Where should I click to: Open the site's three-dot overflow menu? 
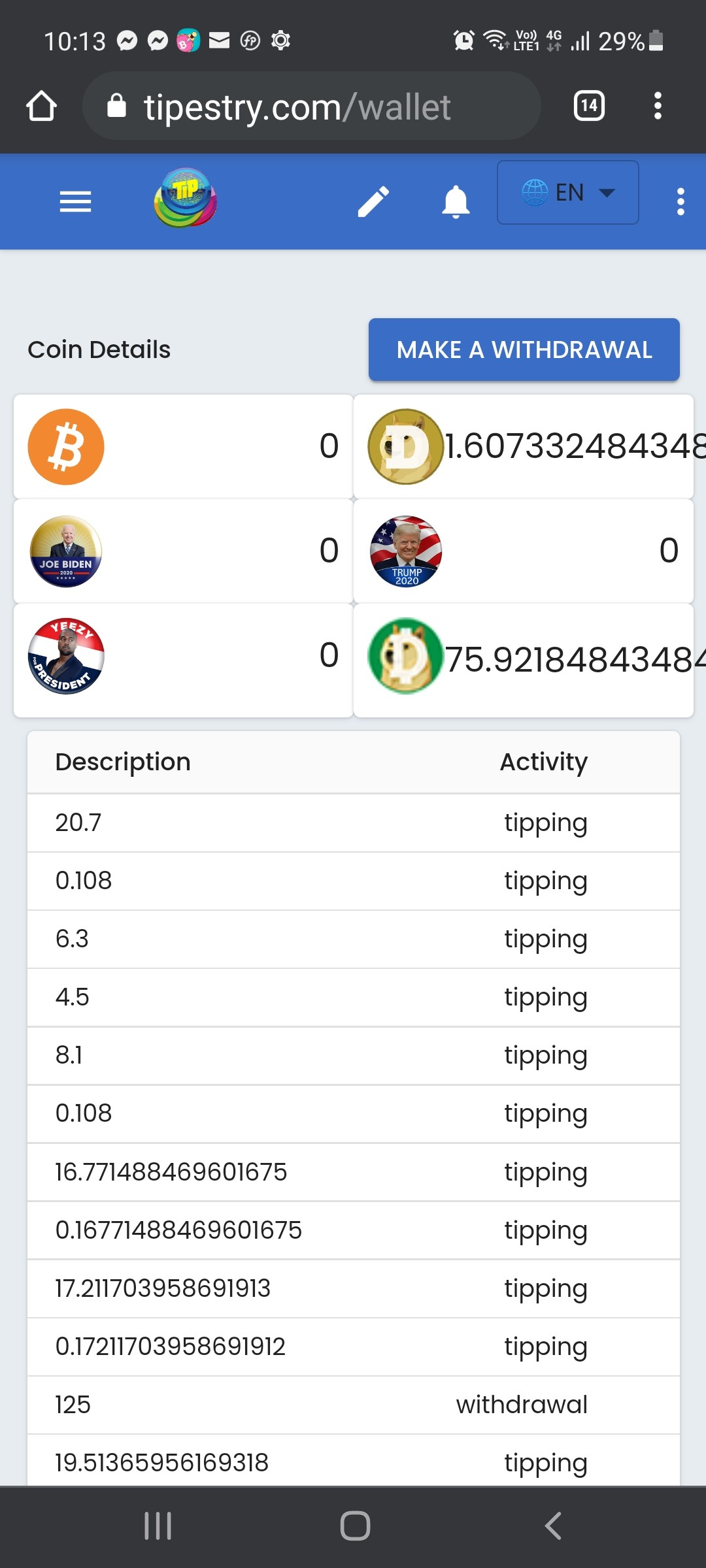pyautogui.click(x=681, y=202)
